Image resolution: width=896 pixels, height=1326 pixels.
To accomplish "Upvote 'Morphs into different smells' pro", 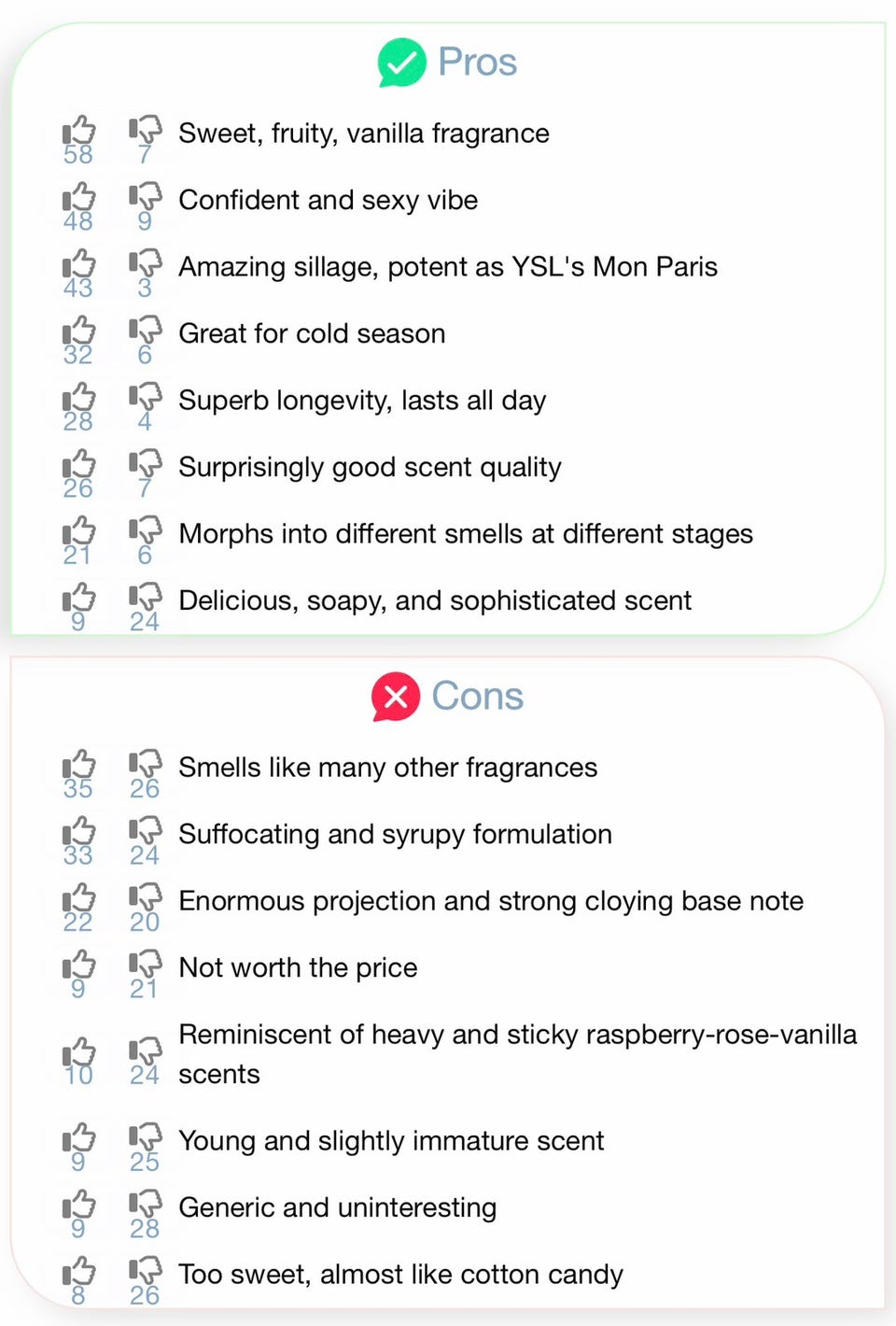I will (x=79, y=532).
